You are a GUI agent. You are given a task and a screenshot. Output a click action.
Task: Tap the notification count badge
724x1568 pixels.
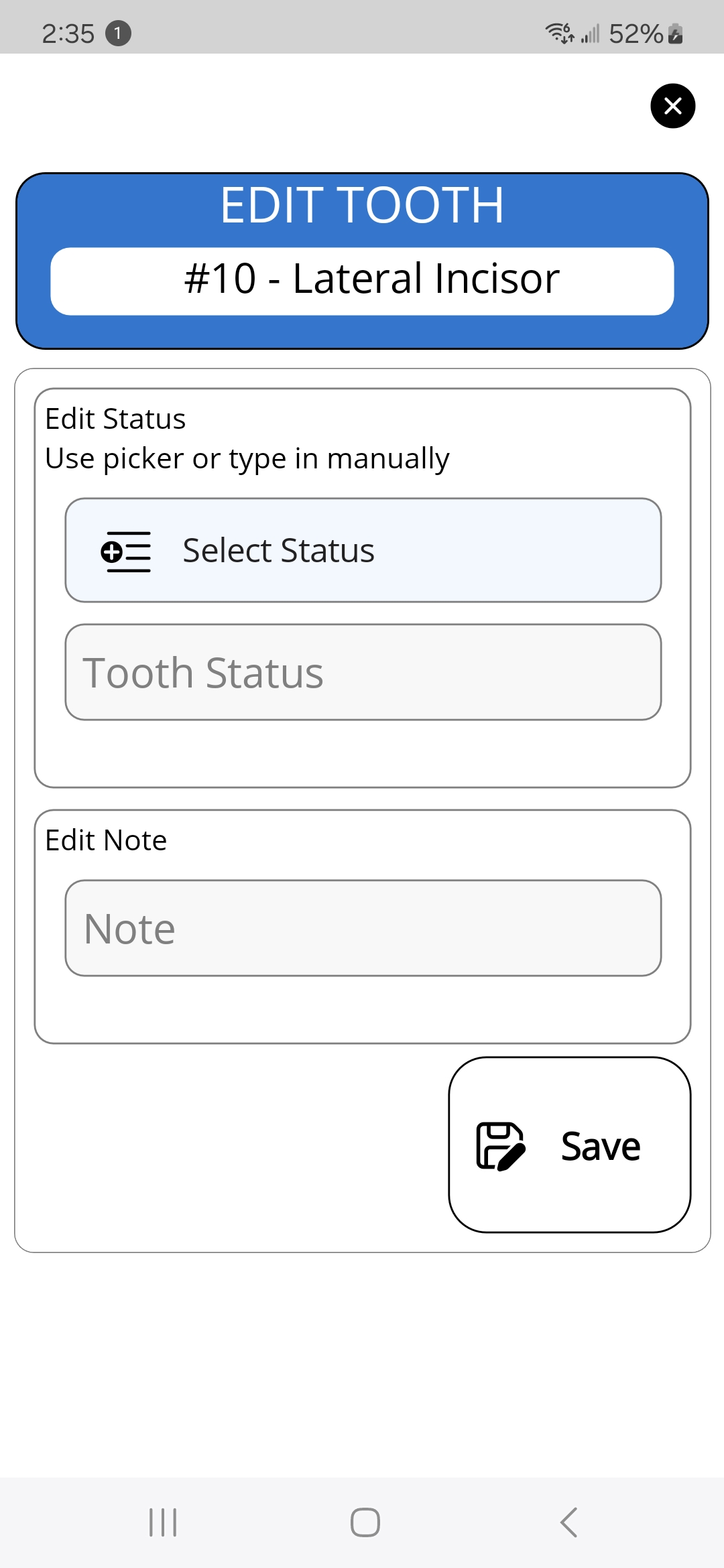click(118, 33)
